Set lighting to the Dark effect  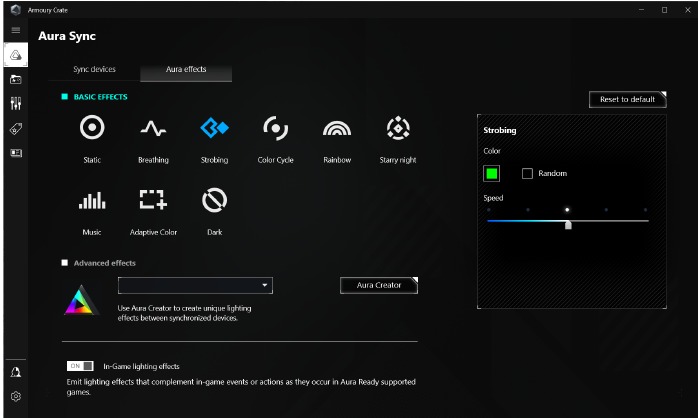pyautogui.click(x=215, y=200)
